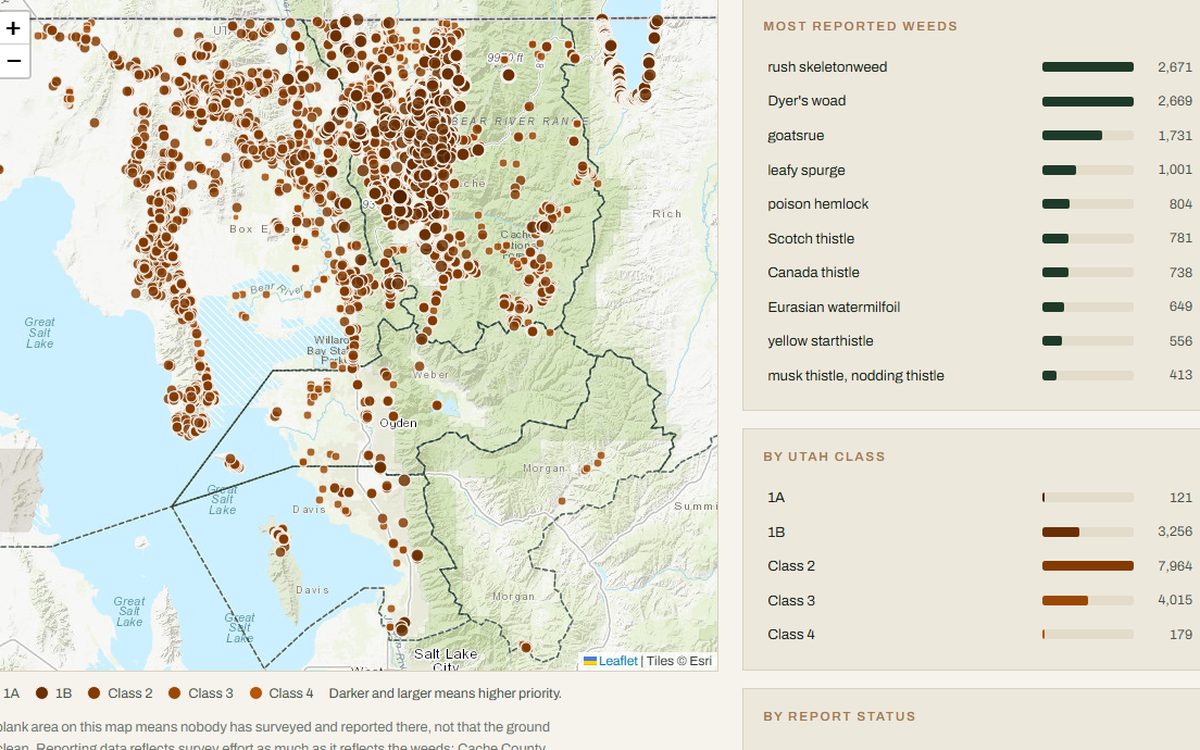Image resolution: width=1200 pixels, height=750 pixels.
Task: Click the Class 4 legend color dot
Action: (x=255, y=693)
